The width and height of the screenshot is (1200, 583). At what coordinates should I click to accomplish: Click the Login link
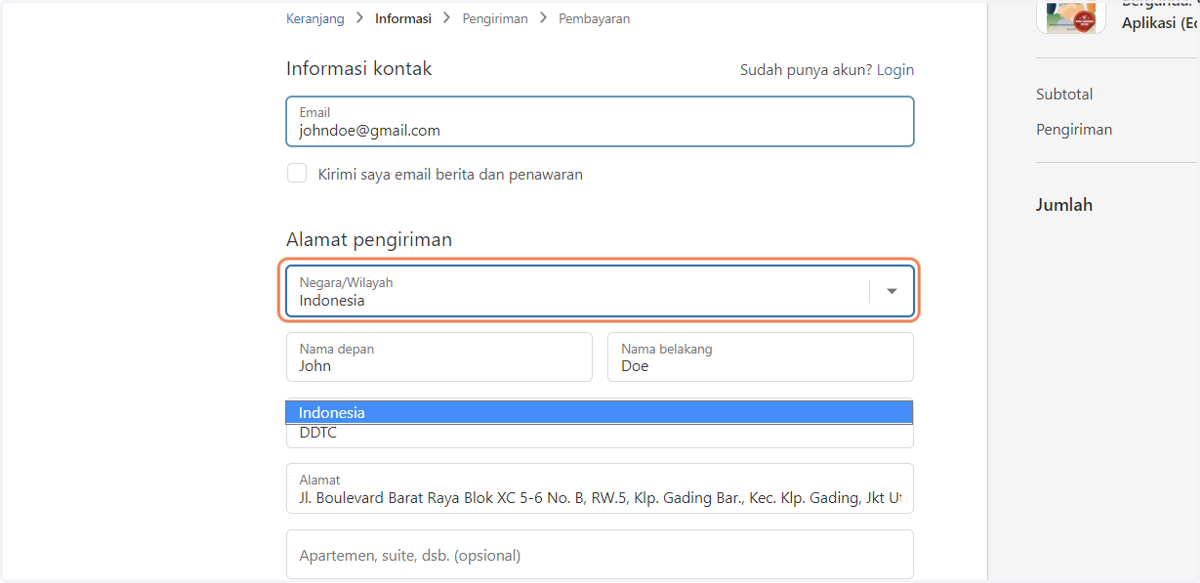[895, 70]
